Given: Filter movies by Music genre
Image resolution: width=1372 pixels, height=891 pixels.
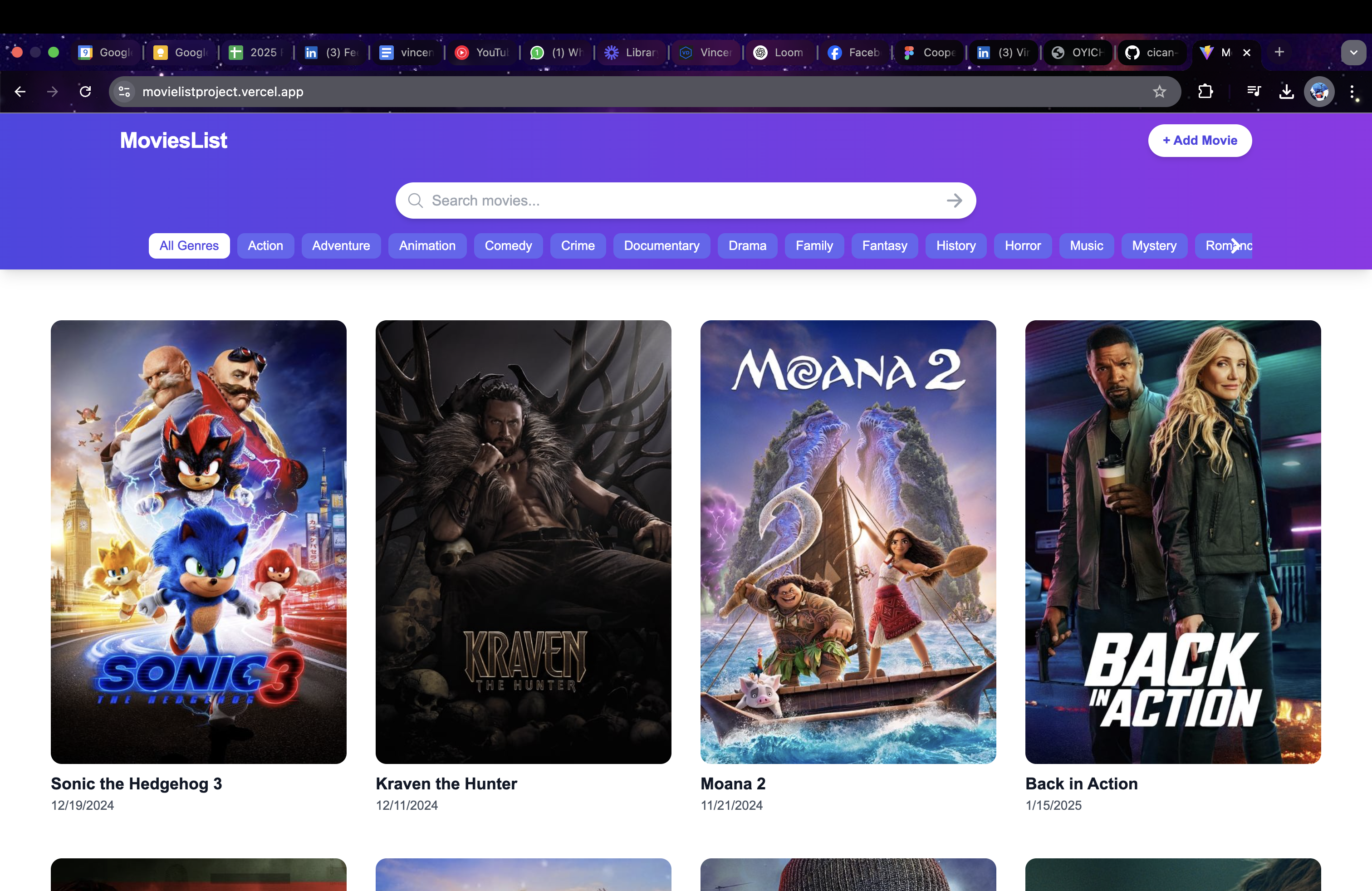Looking at the screenshot, I should pos(1086,245).
